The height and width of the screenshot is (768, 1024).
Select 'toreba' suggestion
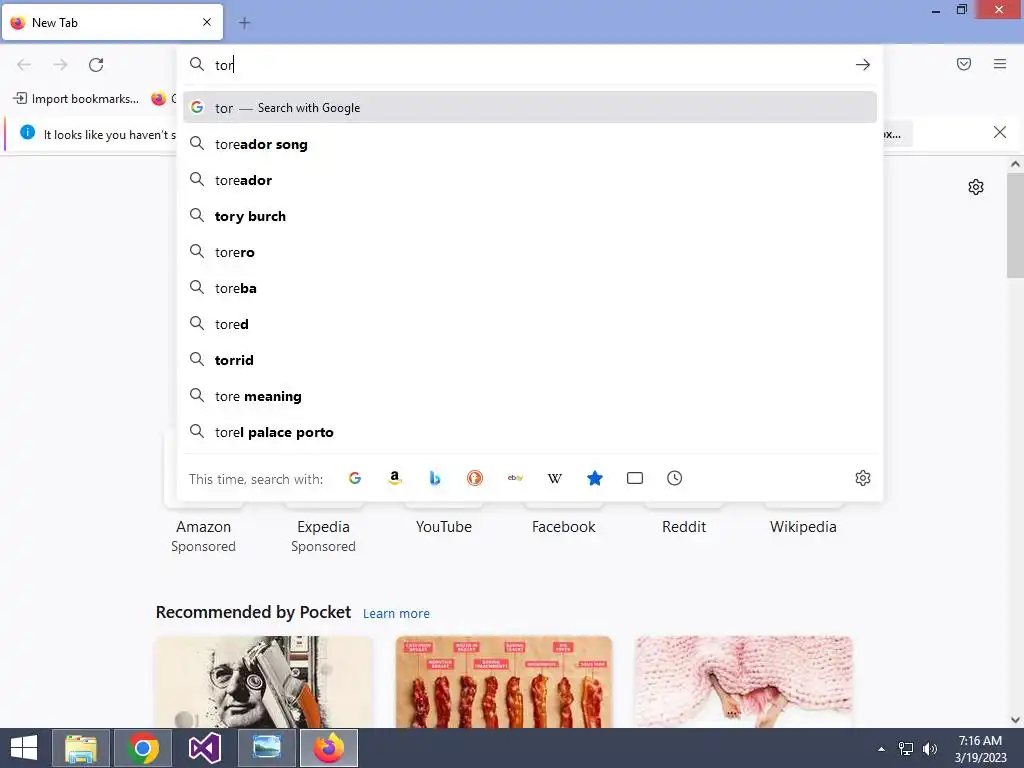530,288
